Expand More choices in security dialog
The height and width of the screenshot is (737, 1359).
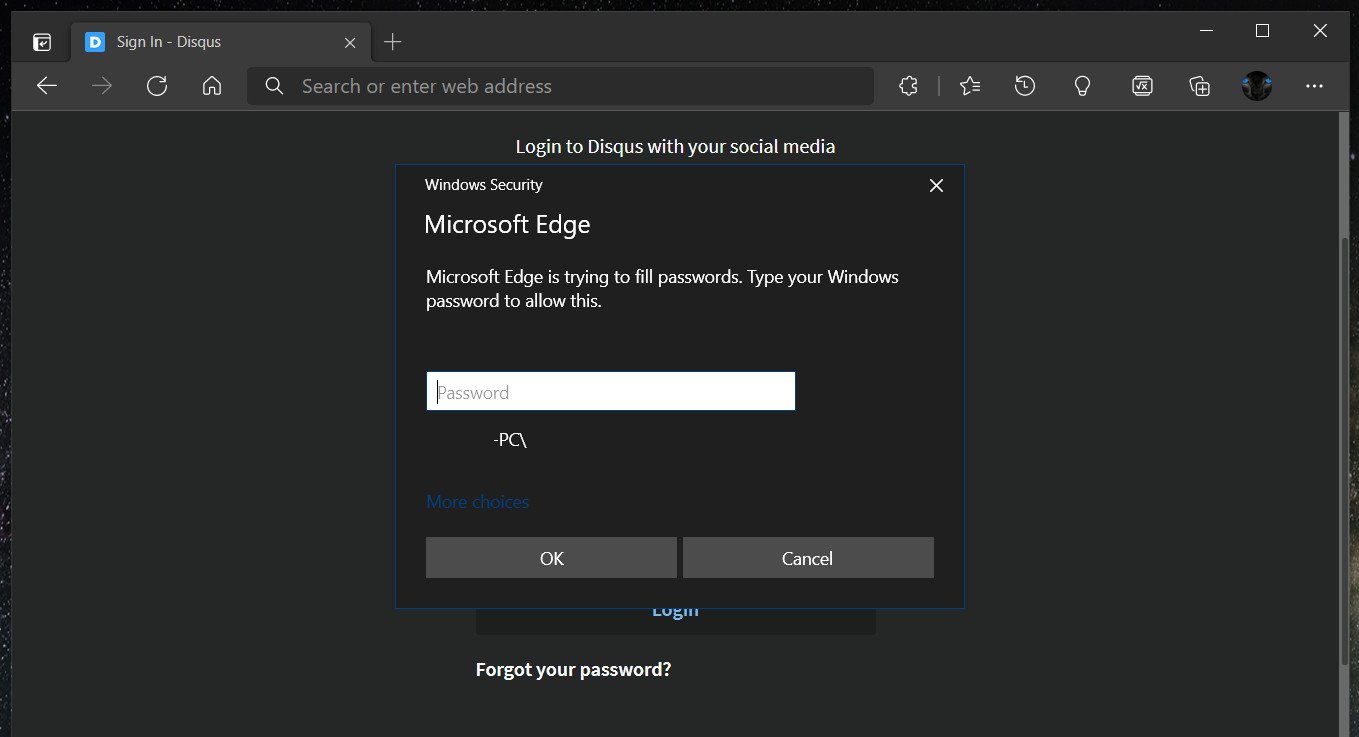(x=477, y=502)
